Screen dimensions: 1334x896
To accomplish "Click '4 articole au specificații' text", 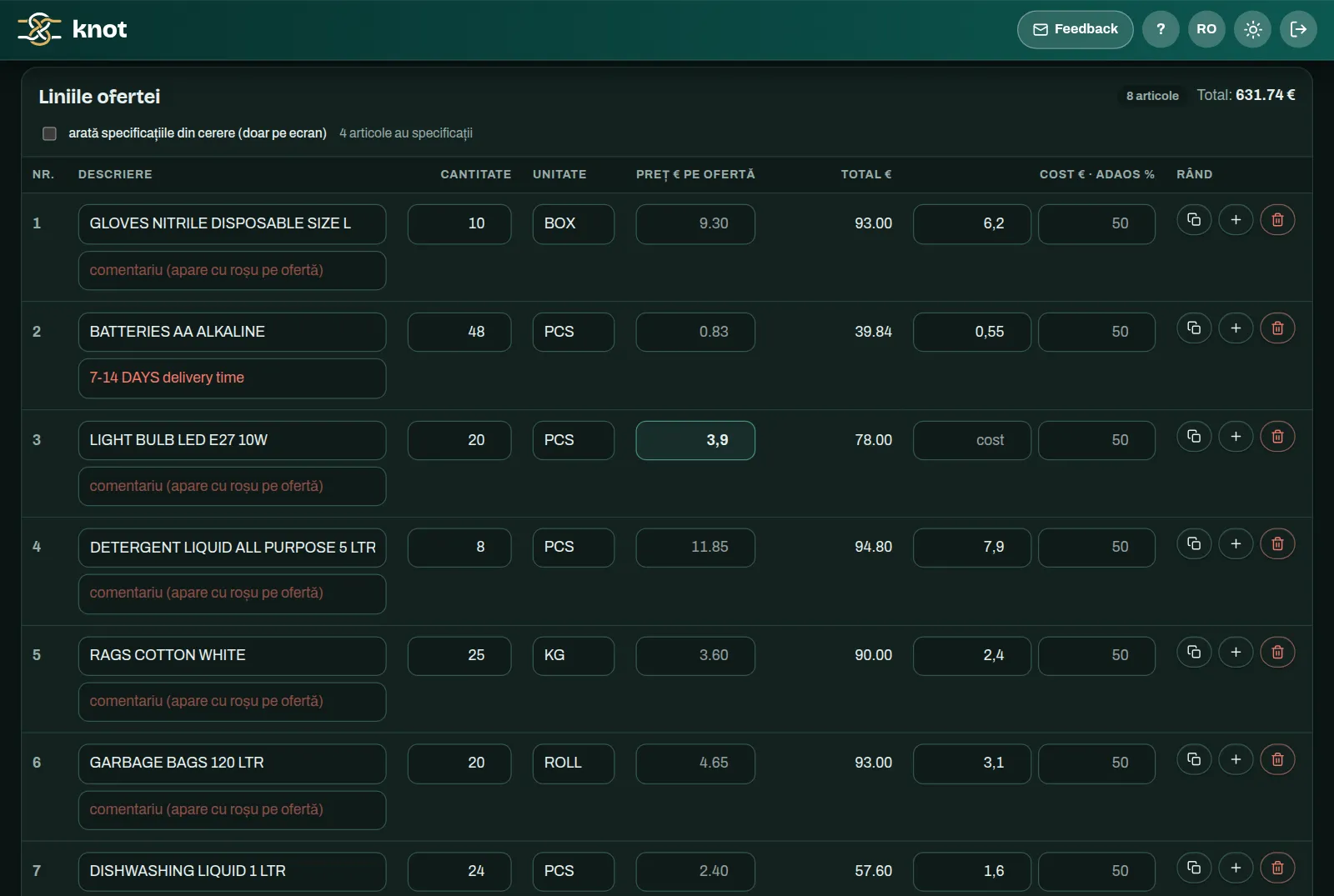I will 406,133.
